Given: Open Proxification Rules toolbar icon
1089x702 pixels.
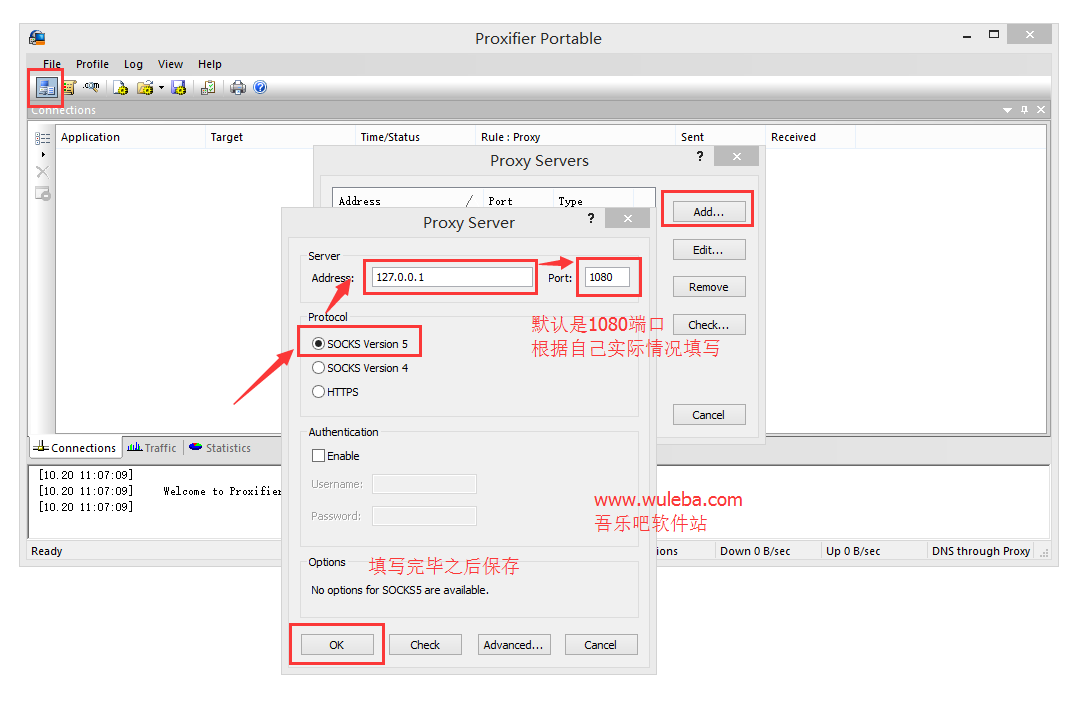Looking at the screenshot, I should (69, 87).
